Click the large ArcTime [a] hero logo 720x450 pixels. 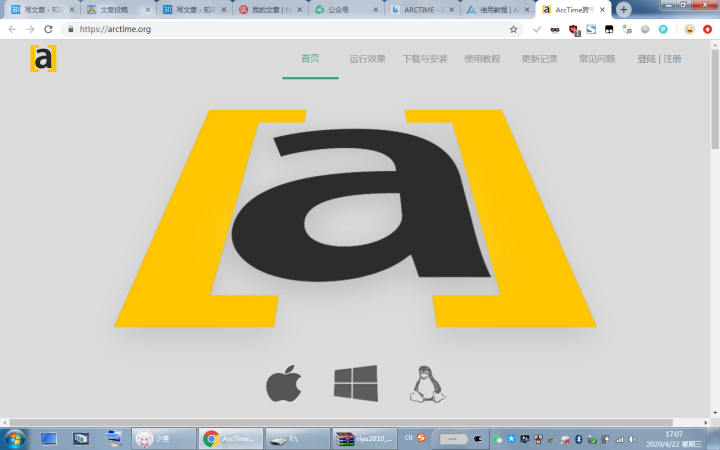[355, 218]
